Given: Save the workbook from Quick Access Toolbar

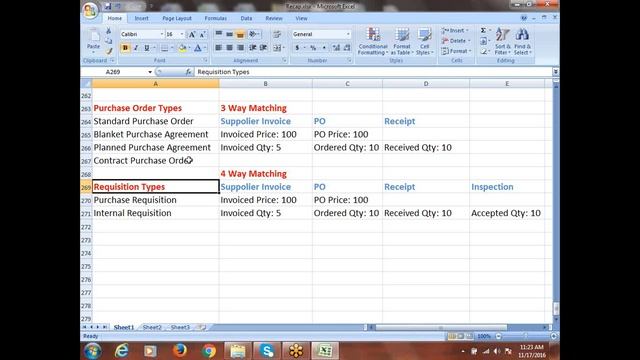Looking at the screenshot, I should click(x=108, y=6).
